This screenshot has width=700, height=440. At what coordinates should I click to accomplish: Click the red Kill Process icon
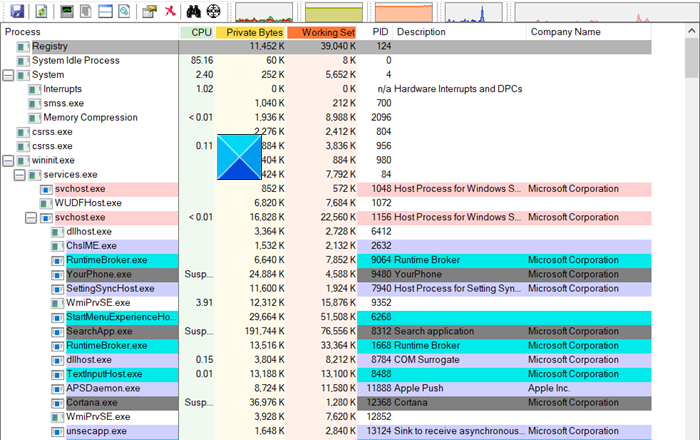(170, 12)
